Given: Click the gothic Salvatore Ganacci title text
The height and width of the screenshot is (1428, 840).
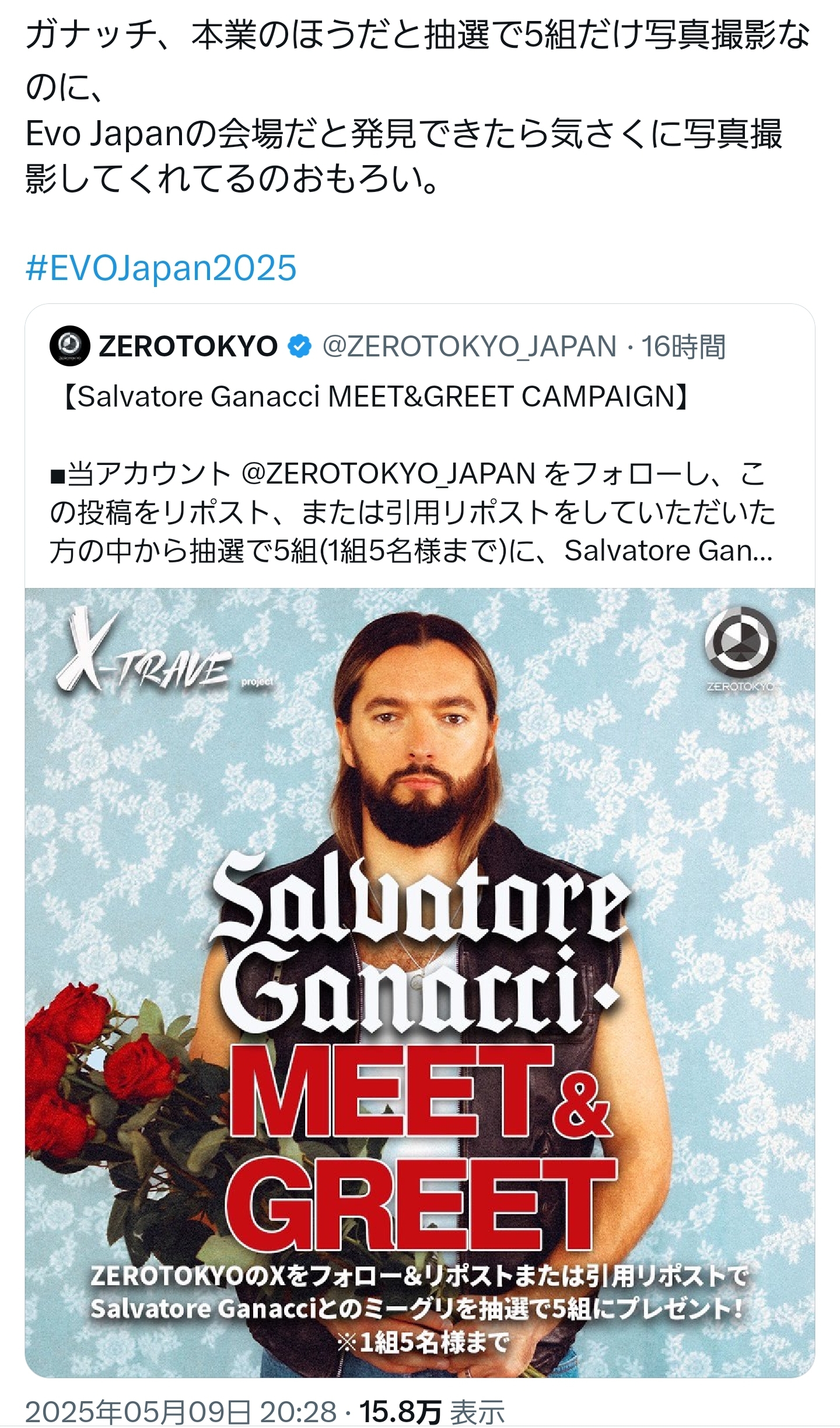Looking at the screenshot, I should 420,945.
